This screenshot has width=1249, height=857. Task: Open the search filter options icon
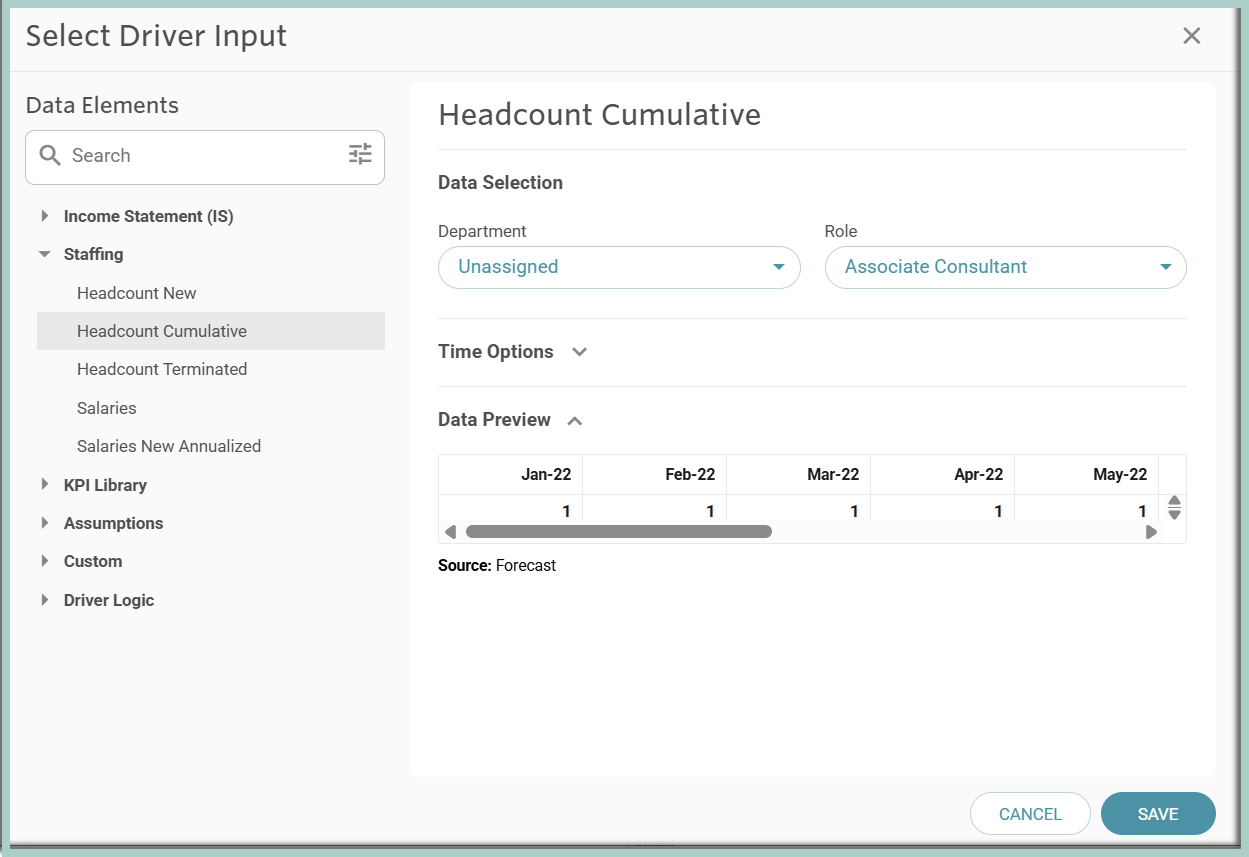click(x=360, y=154)
